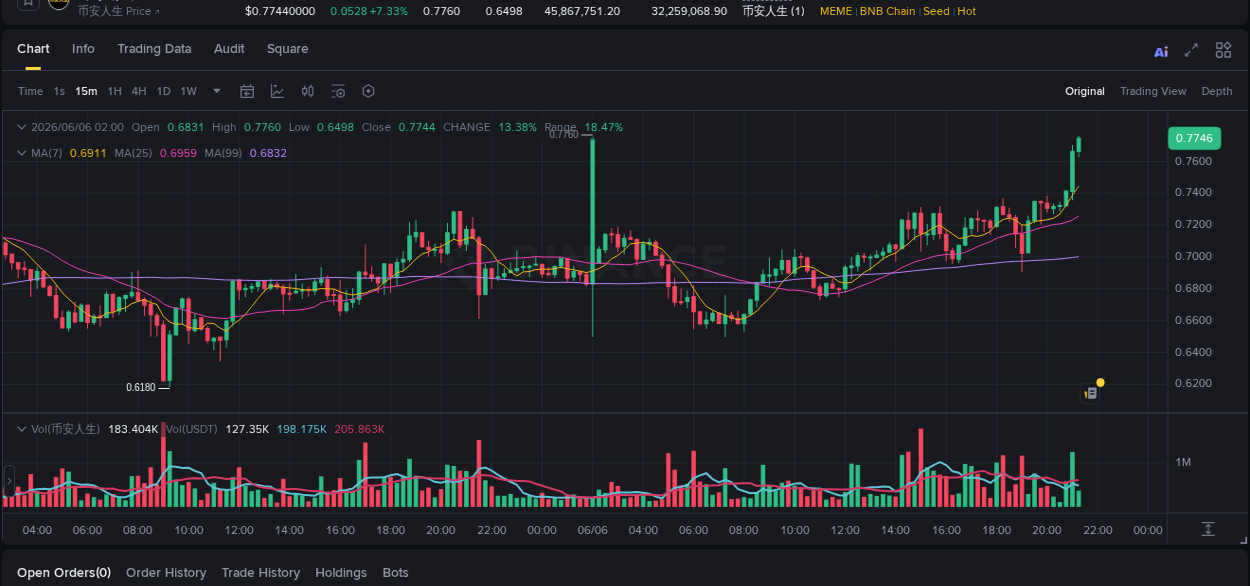Open the Order History tab
This screenshot has height=586, width=1250.
click(166, 573)
